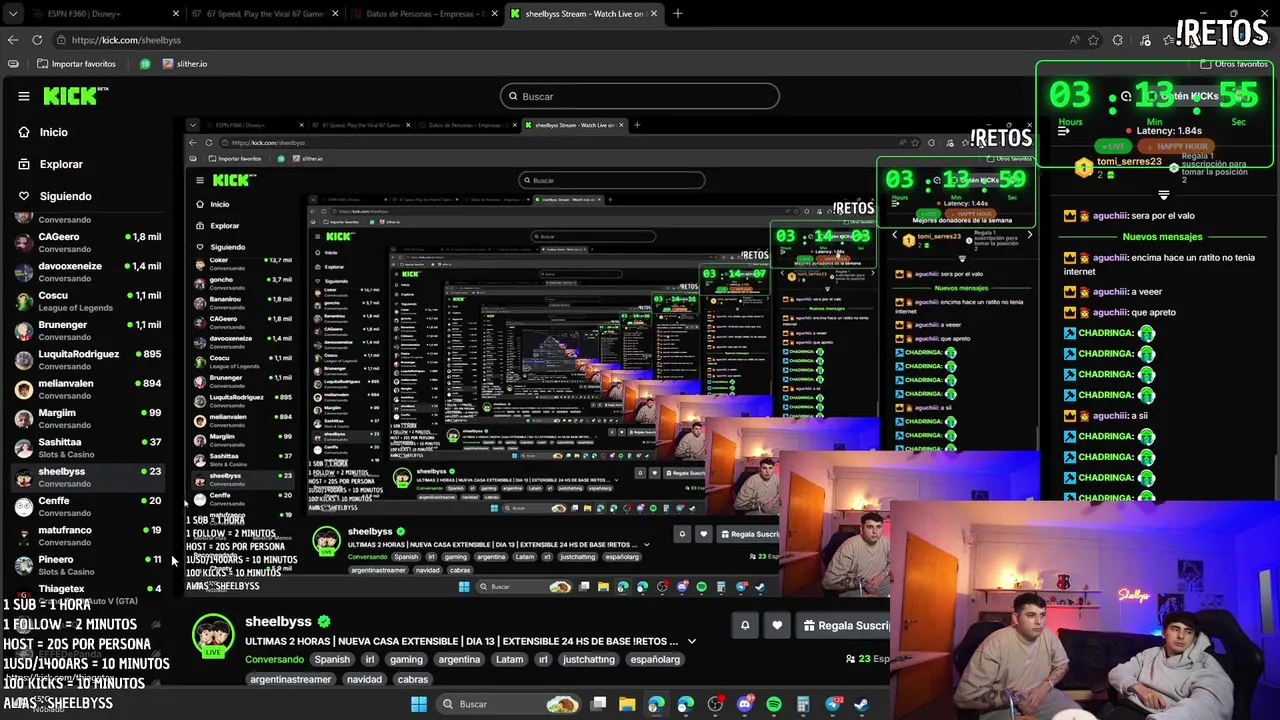Open Importar favoritos bookmark

[x=76, y=64]
